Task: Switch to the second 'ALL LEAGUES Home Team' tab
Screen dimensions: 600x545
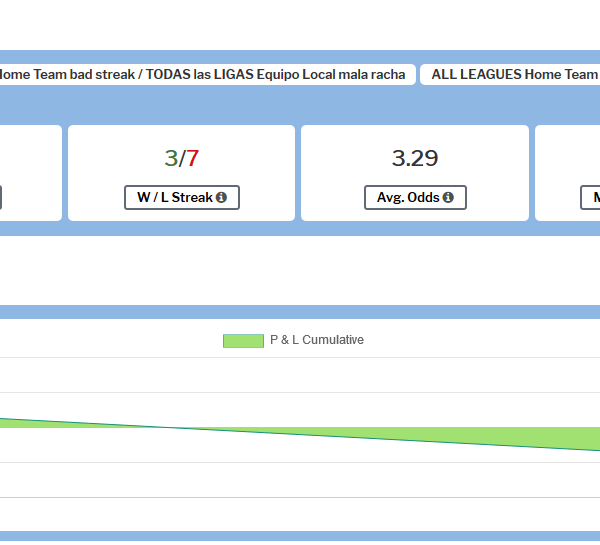Action: (x=510, y=74)
